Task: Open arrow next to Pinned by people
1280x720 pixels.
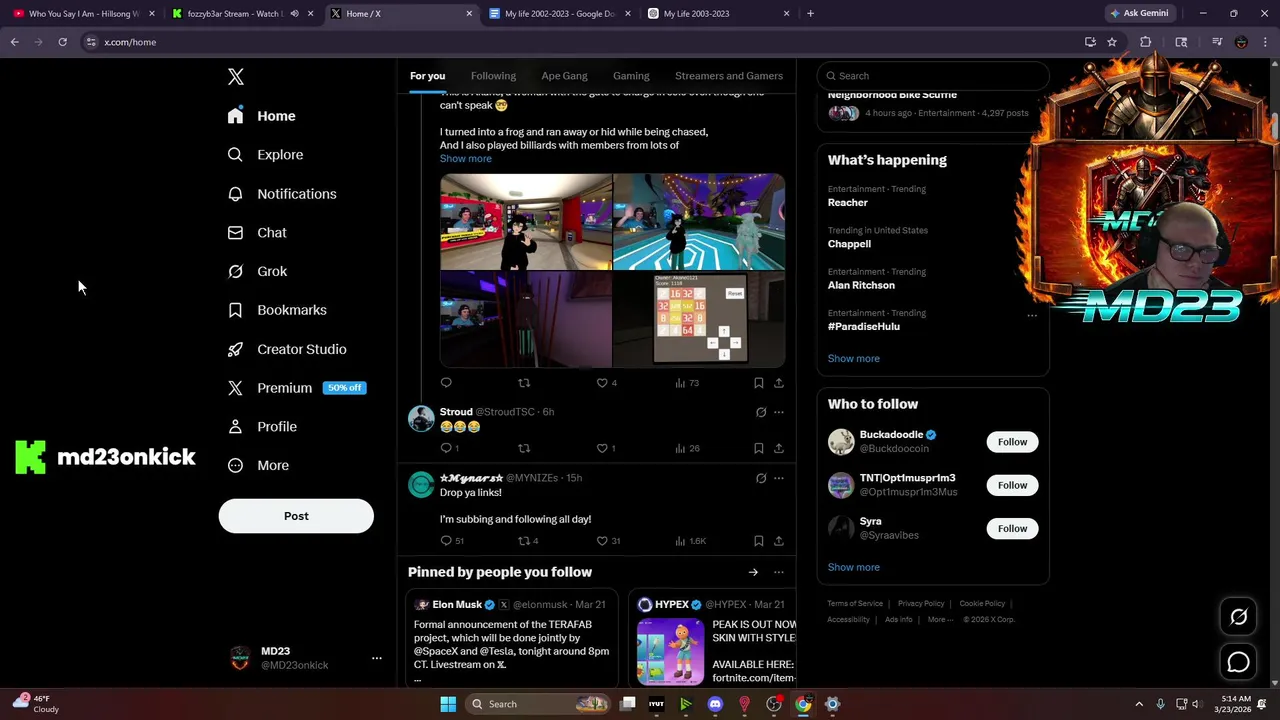Action: click(x=753, y=572)
